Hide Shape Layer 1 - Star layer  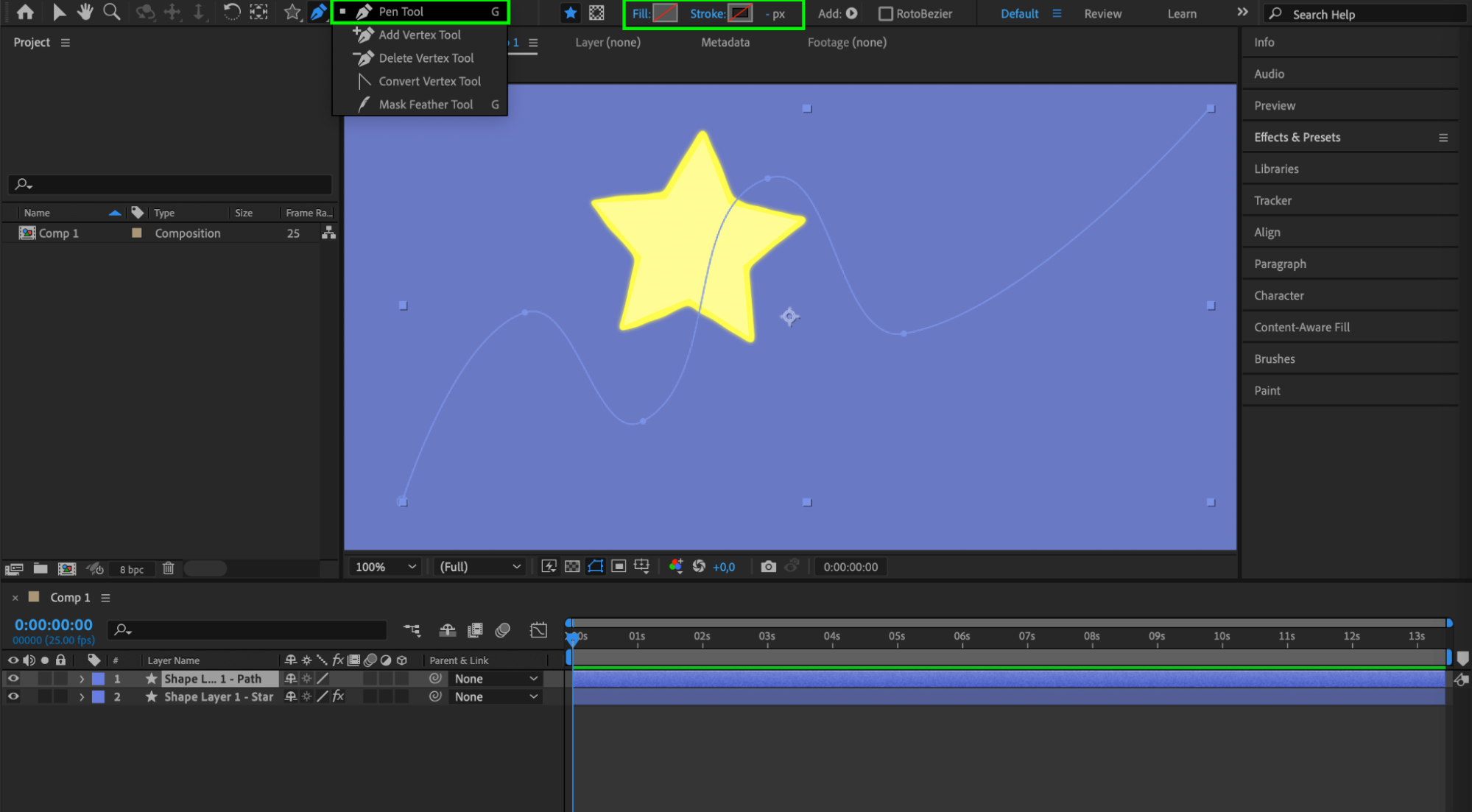coord(13,696)
